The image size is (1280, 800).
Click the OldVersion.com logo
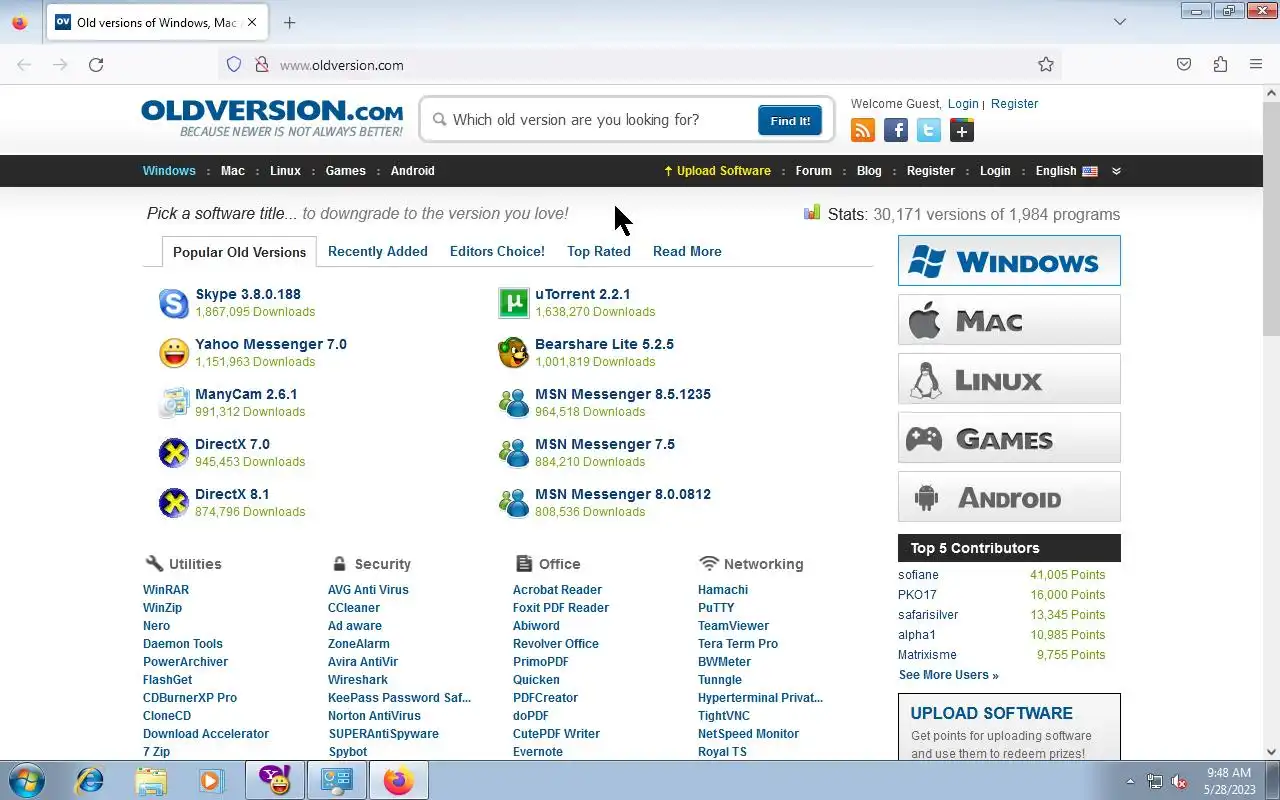(272, 118)
